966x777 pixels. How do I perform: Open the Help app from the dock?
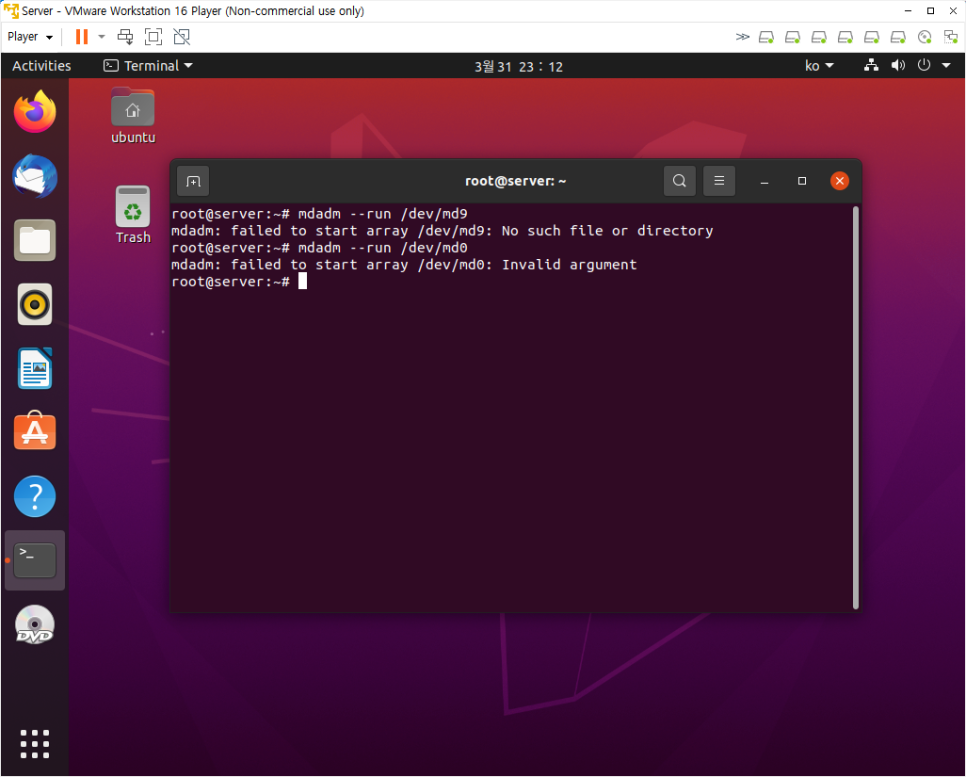click(x=35, y=496)
